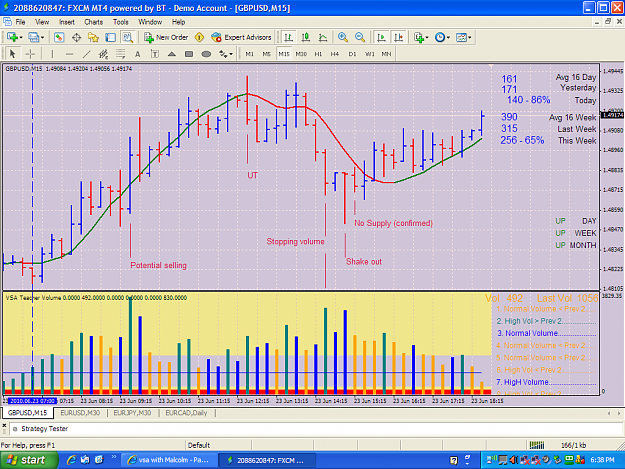Viewport: 625px width, 469px height.
Task: Open Internet Explorer quick launch icon
Action: coord(71,460)
